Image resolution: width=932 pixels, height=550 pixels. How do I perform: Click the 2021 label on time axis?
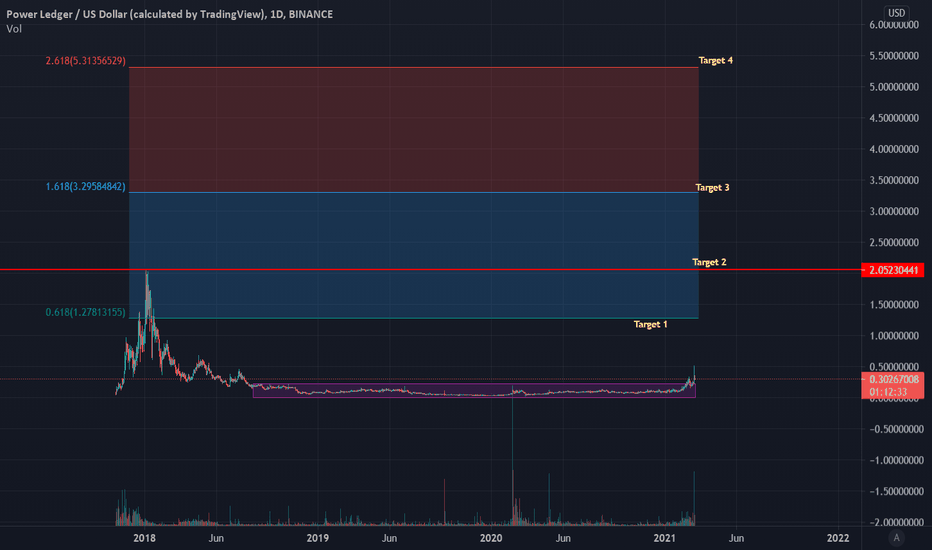665,538
